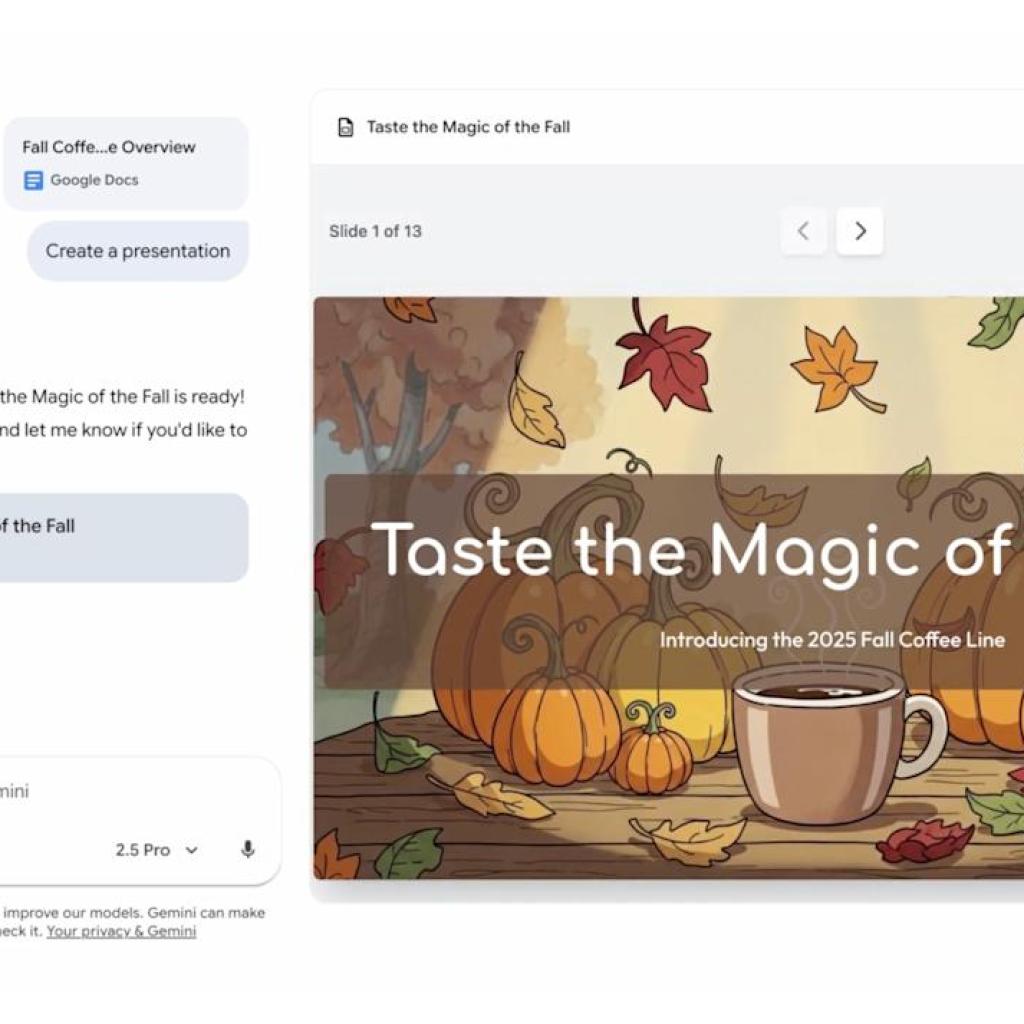Screen dimensions: 1024x1024
Task: Activate voice input with the microphone icon
Action: pos(246,850)
